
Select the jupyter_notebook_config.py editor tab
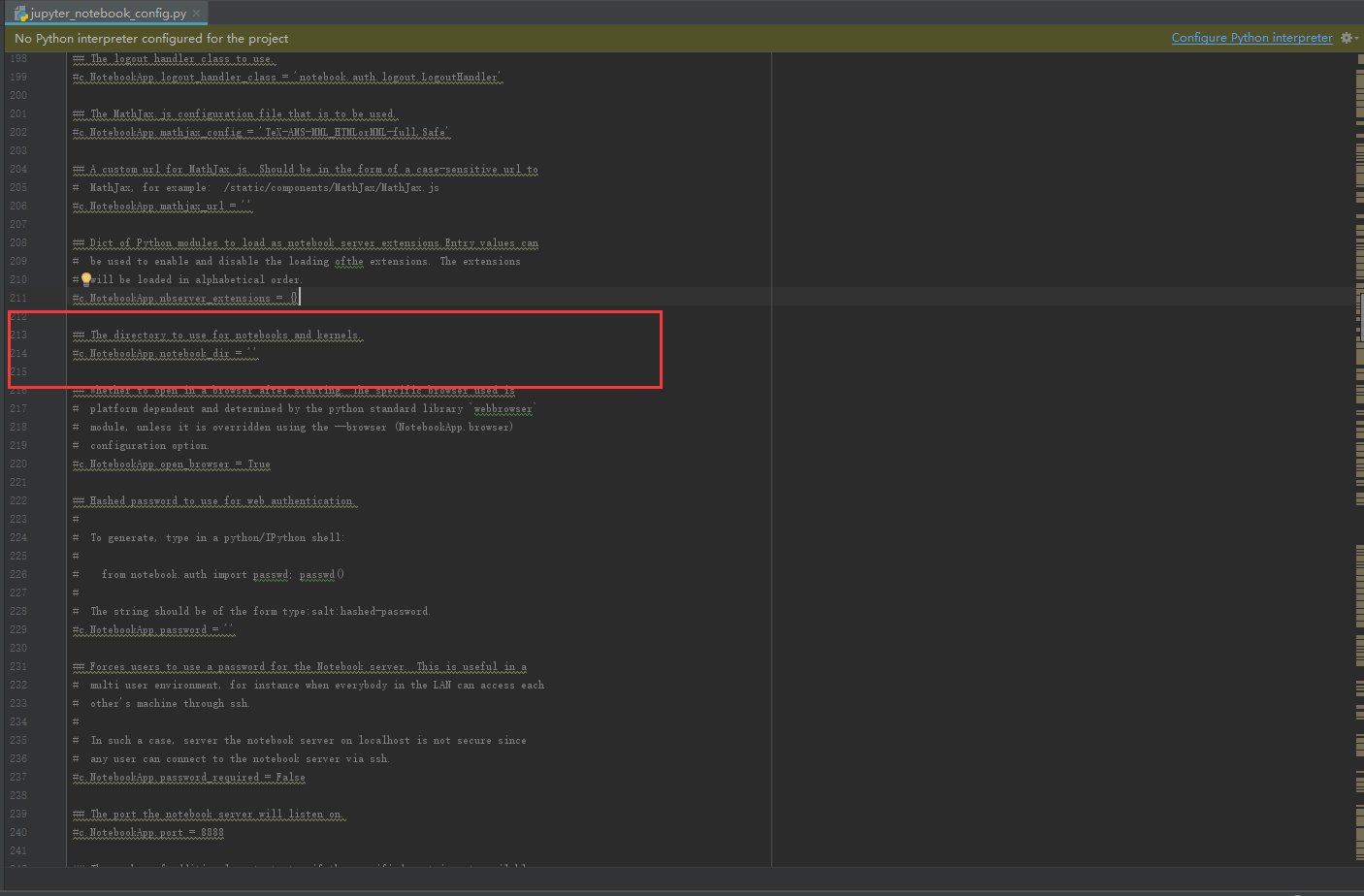point(105,13)
